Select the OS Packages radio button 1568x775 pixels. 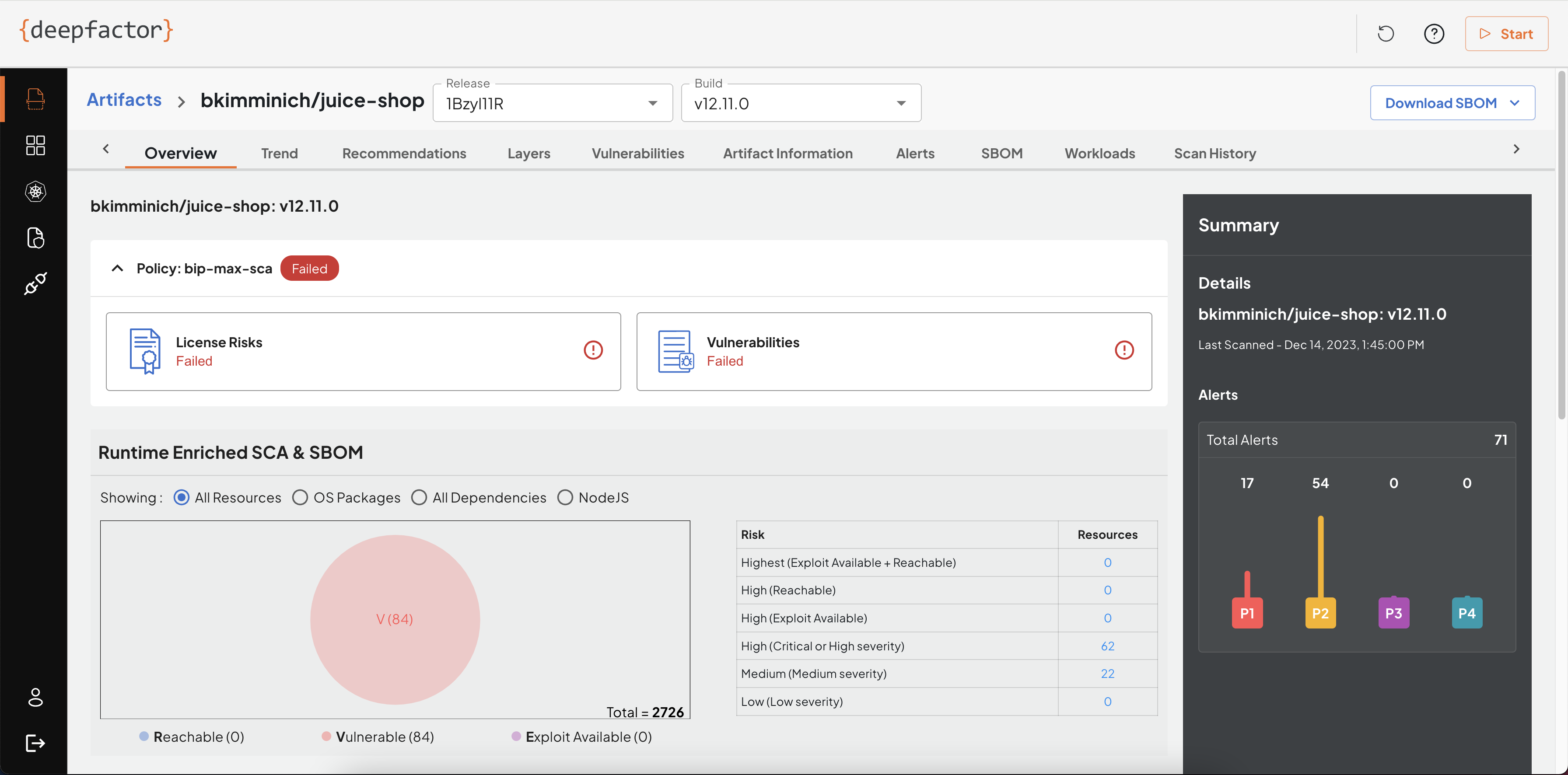[x=300, y=498]
